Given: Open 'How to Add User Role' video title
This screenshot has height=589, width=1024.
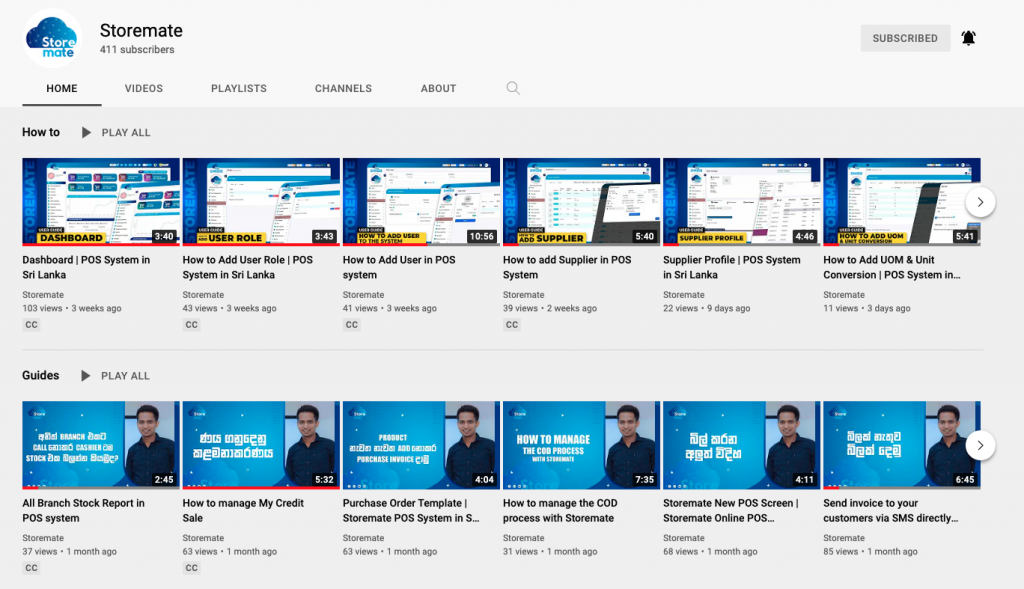Looking at the screenshot, I should coord(247,267).
